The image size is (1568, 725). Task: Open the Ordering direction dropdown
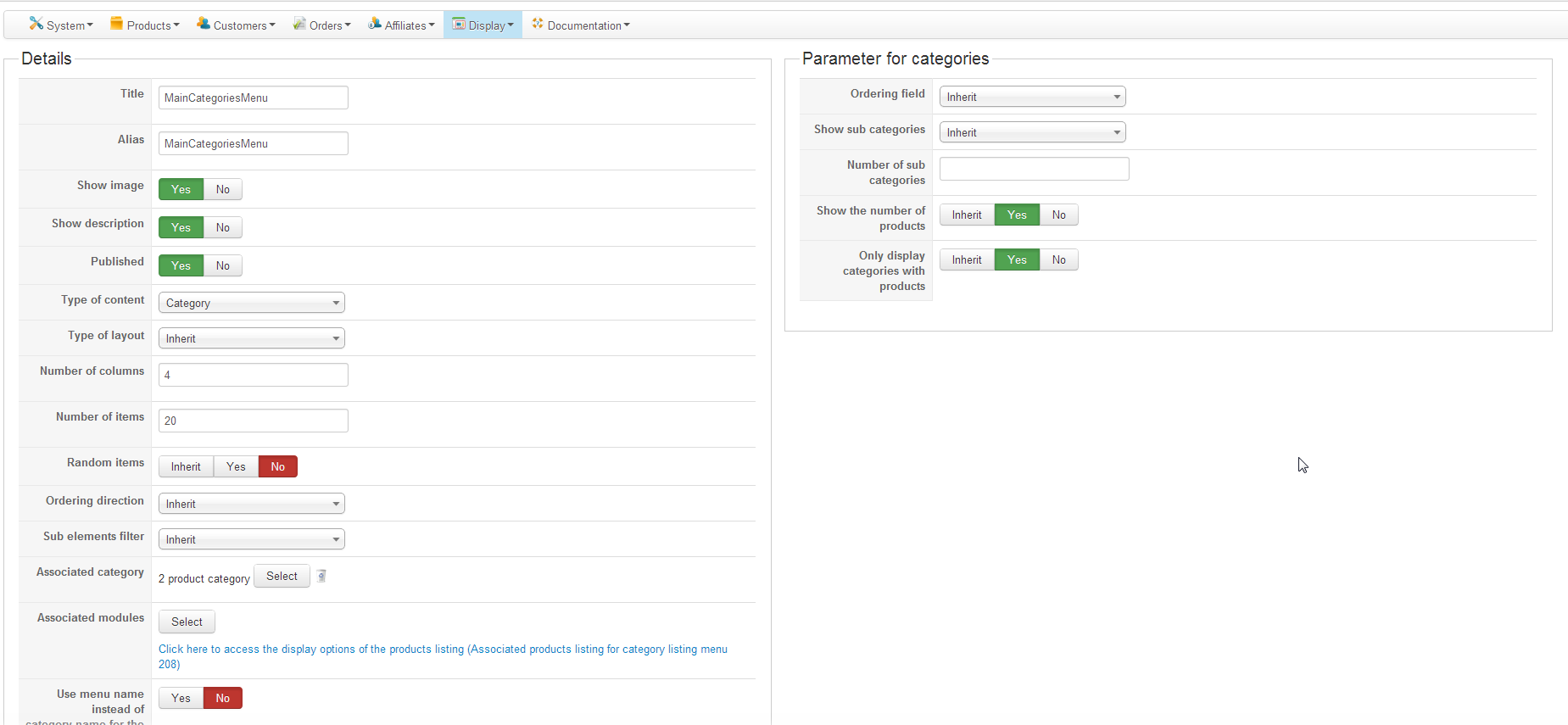pos(252,504)
